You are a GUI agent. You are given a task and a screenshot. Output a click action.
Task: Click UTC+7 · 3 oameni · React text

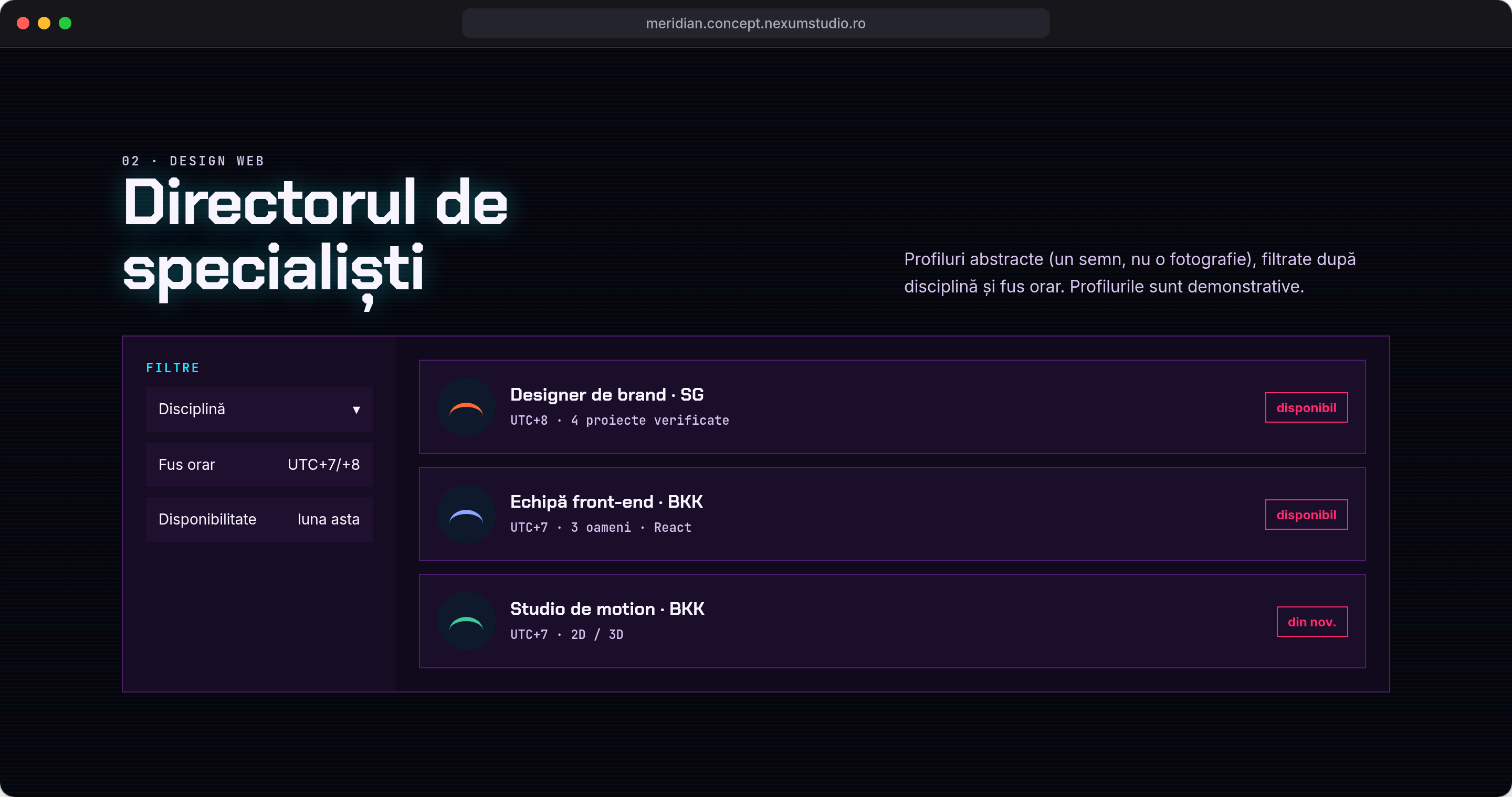pyautogui.click(x=601, y=528)
